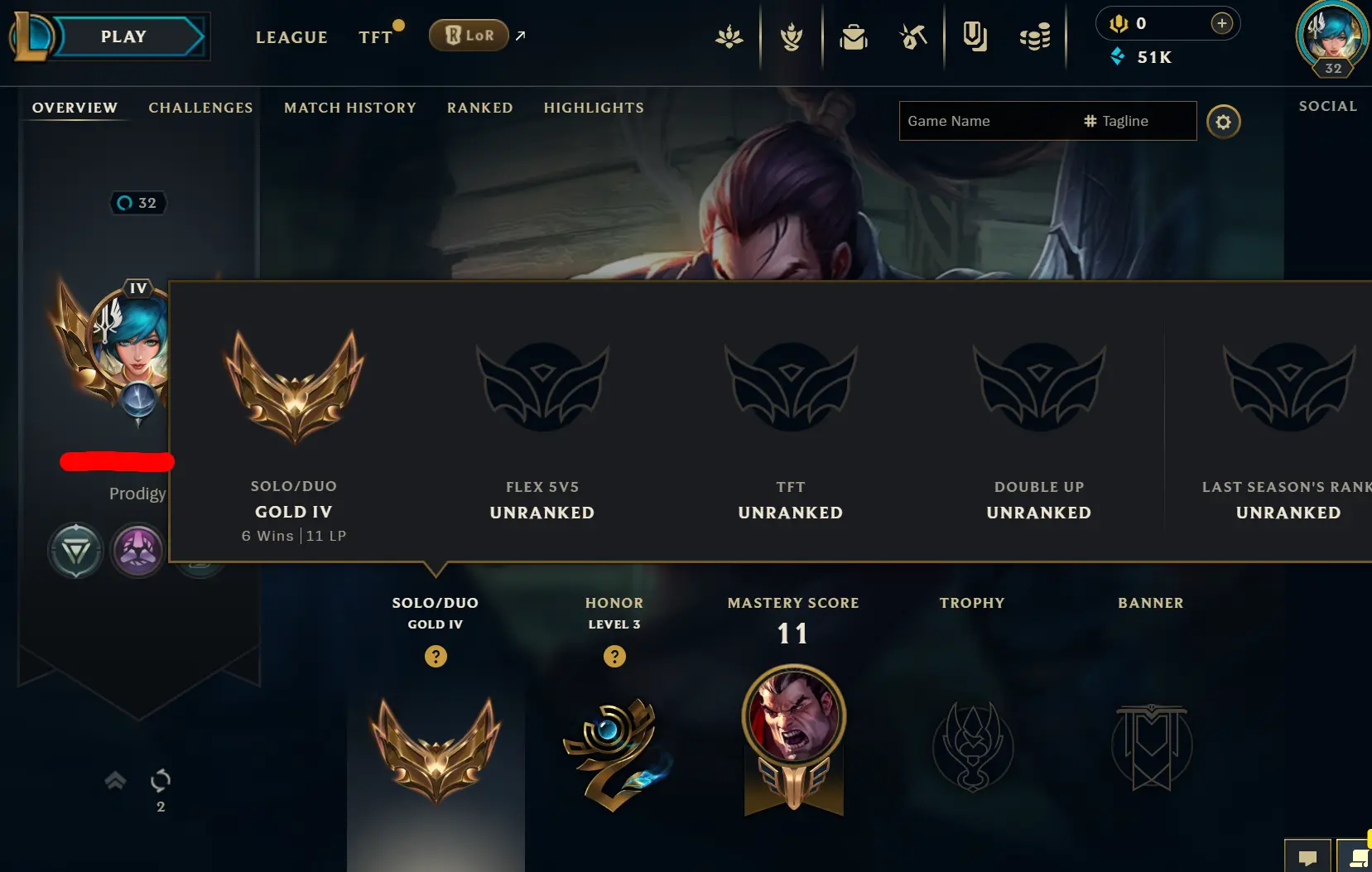Switch to the Match History tab
The image size is (1372, 872).
tap(350, 108)
